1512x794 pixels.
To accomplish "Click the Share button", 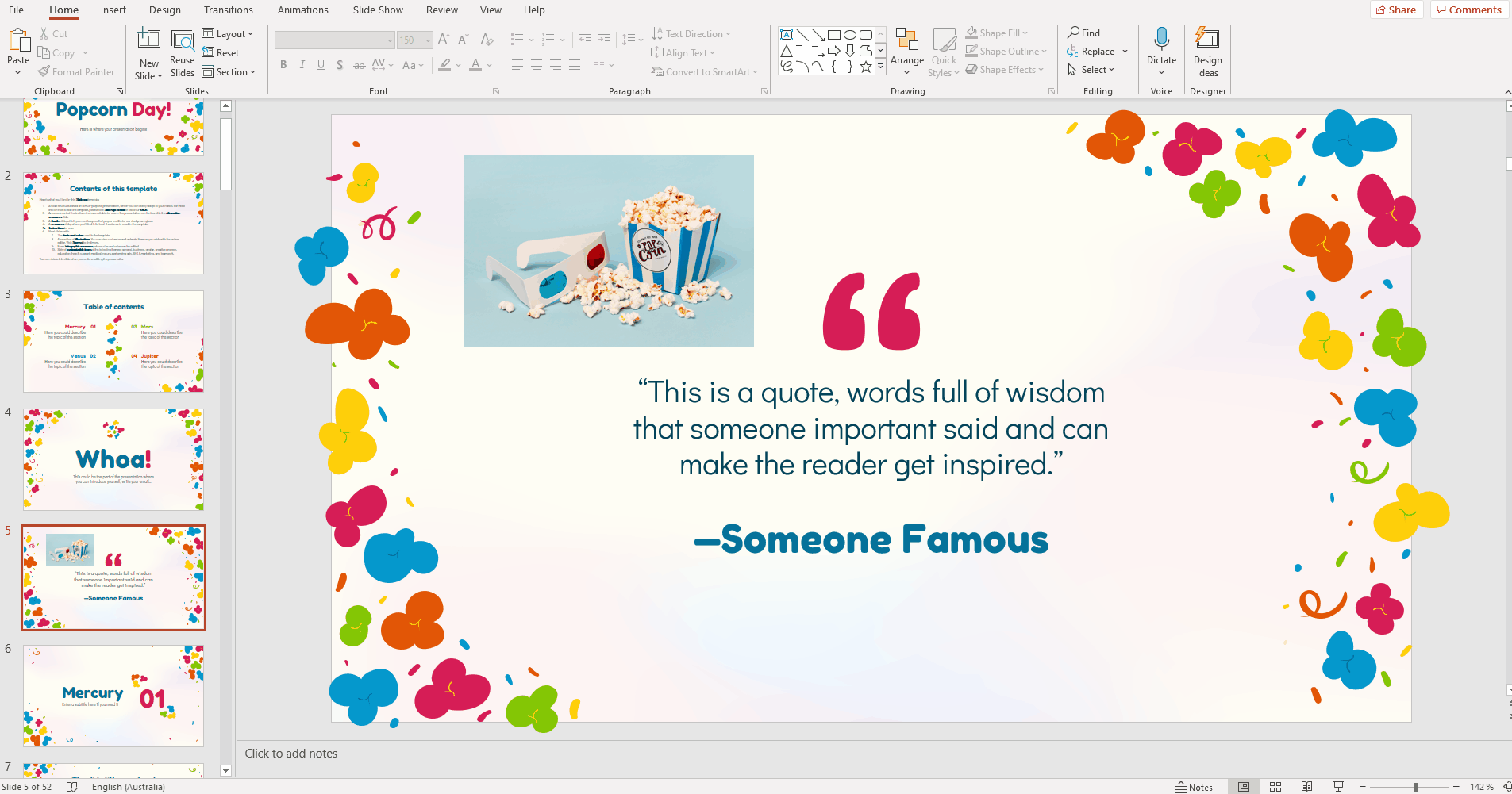I will (x=1396, y=10).
